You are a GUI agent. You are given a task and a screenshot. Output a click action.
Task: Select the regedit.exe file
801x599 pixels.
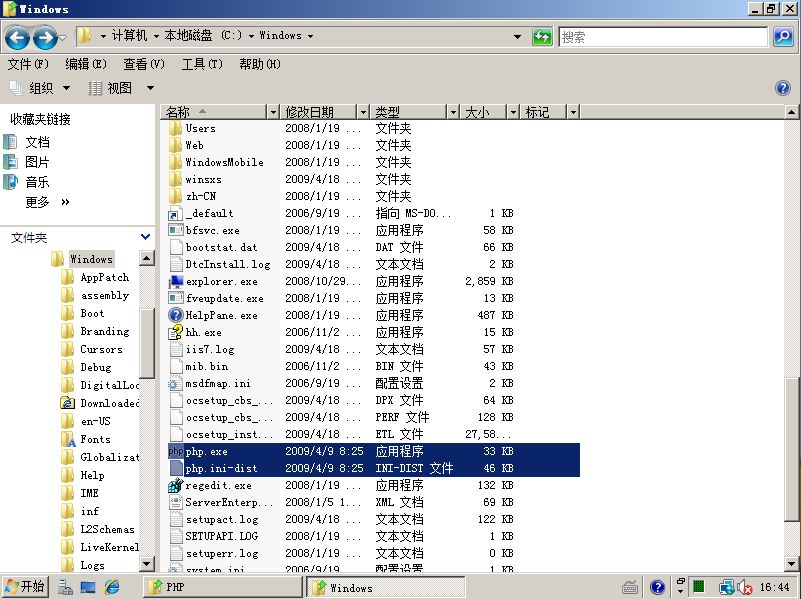pos(218,485)
